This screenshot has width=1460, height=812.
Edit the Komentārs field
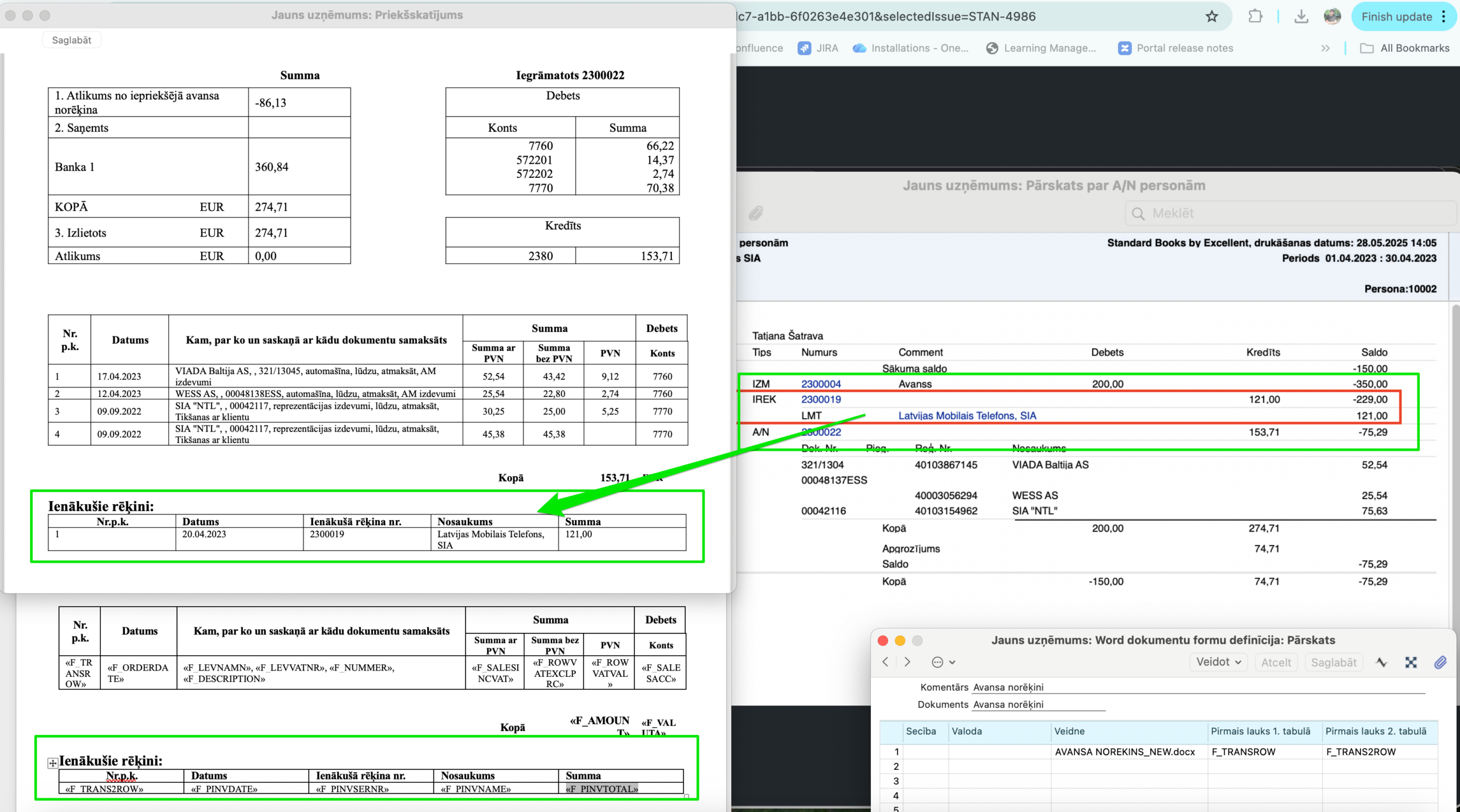pyautogui.click(x=1198, y=688)
